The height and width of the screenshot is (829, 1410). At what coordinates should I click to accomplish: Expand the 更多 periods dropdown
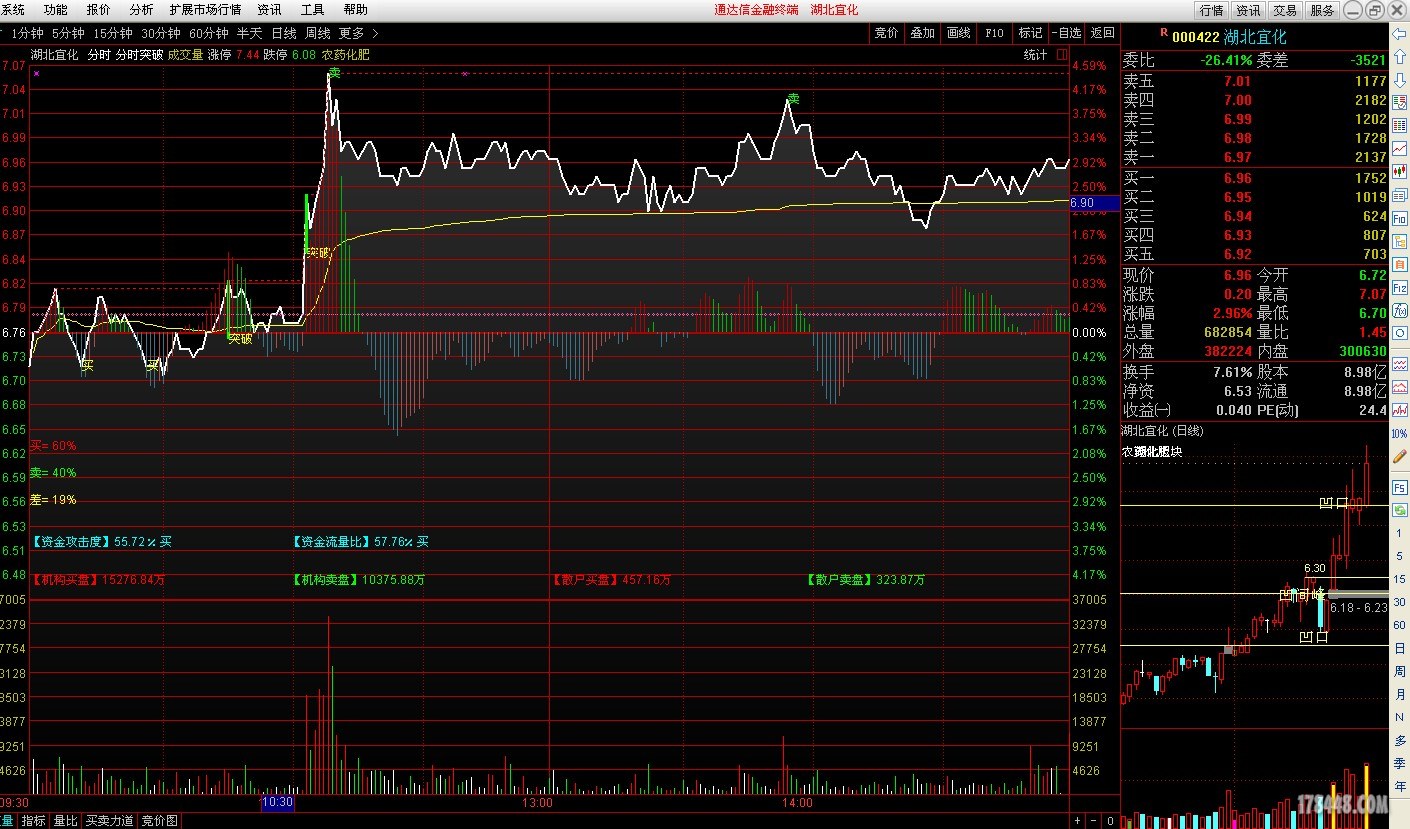pos(358,33)
